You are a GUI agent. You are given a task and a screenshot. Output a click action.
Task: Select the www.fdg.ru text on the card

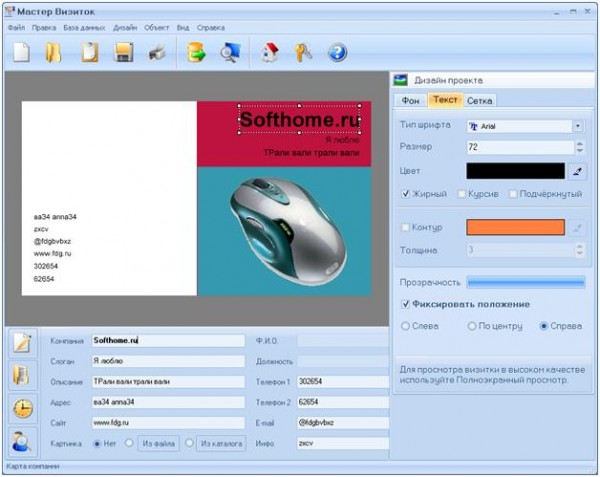point(52,253)
